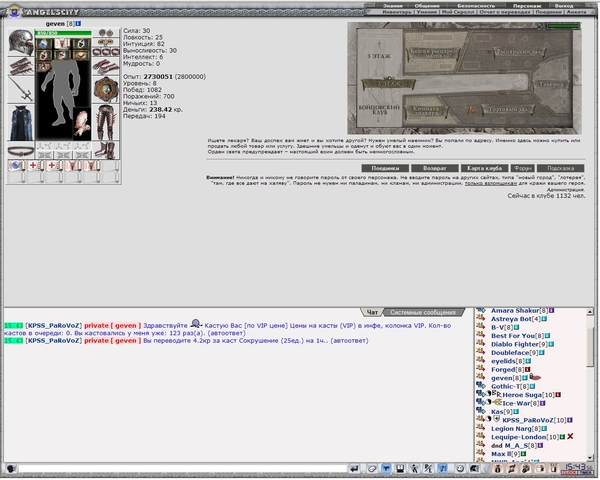Click info icon next to Forged[8]
Viewport: 600px width, 480px height.
[527, 370]
